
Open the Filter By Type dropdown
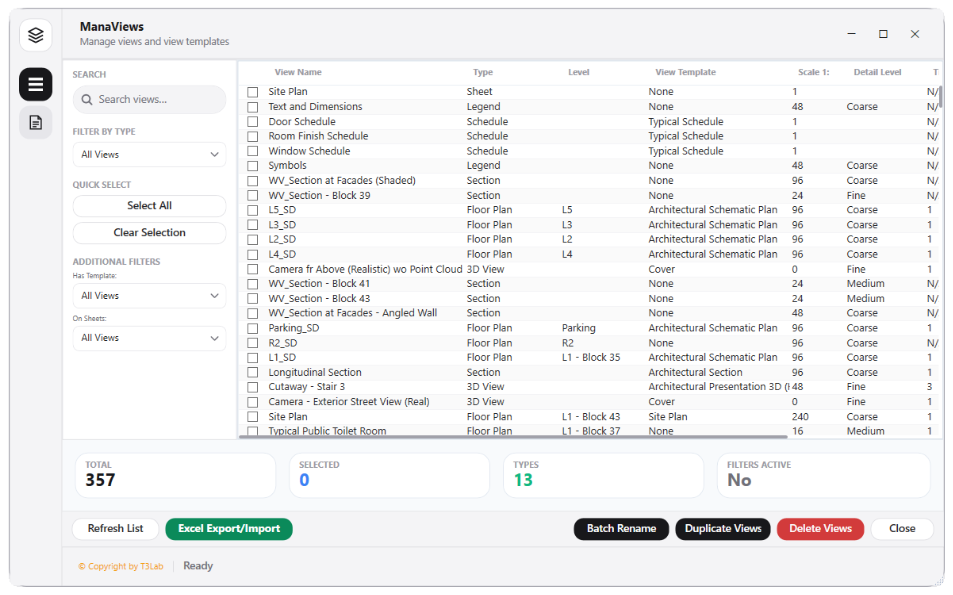coord(150,155)
